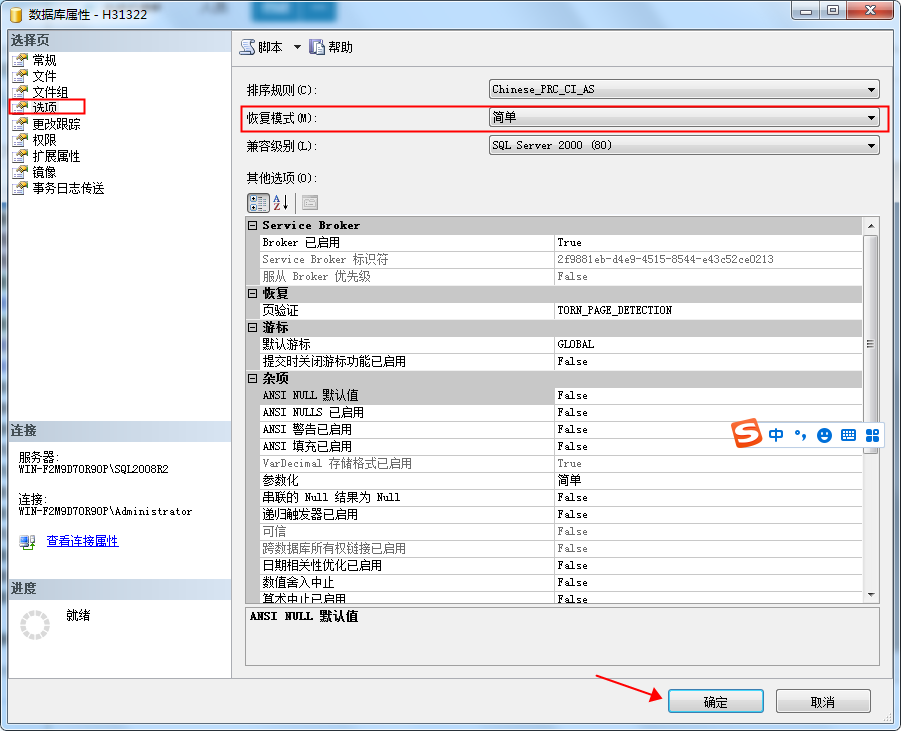Image resolution: width=901 pixels, height=731 pixels.
Task: Collapse the Service Broker category
Action: [253, 226]
